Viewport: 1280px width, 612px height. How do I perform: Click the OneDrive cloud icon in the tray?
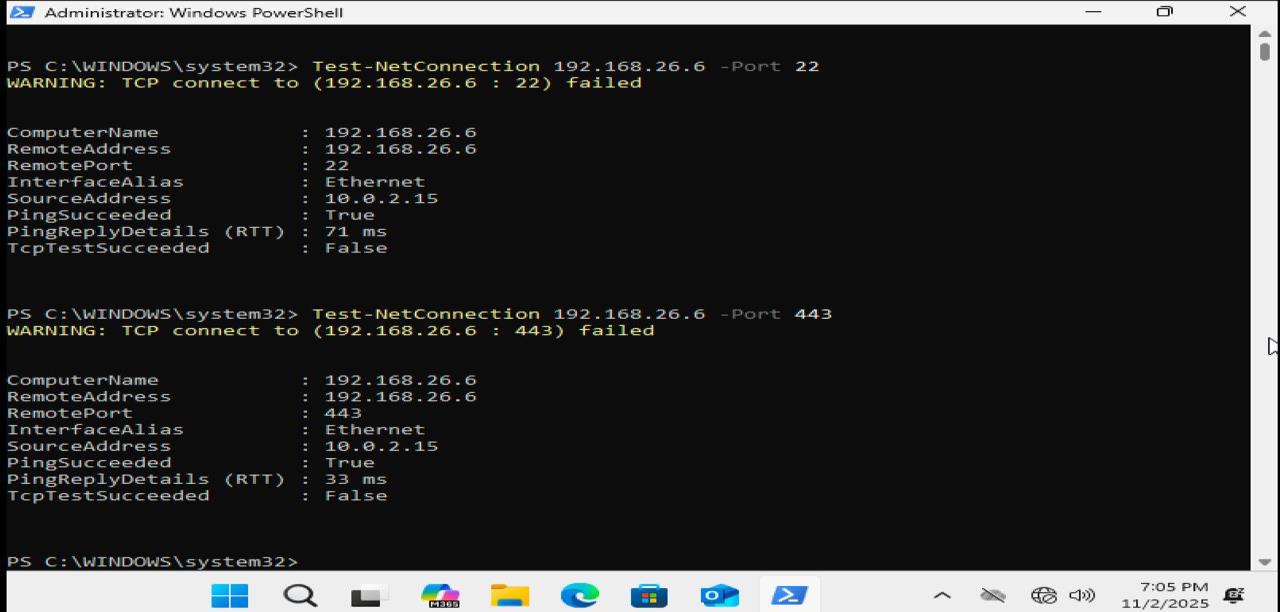click(992, 595)
